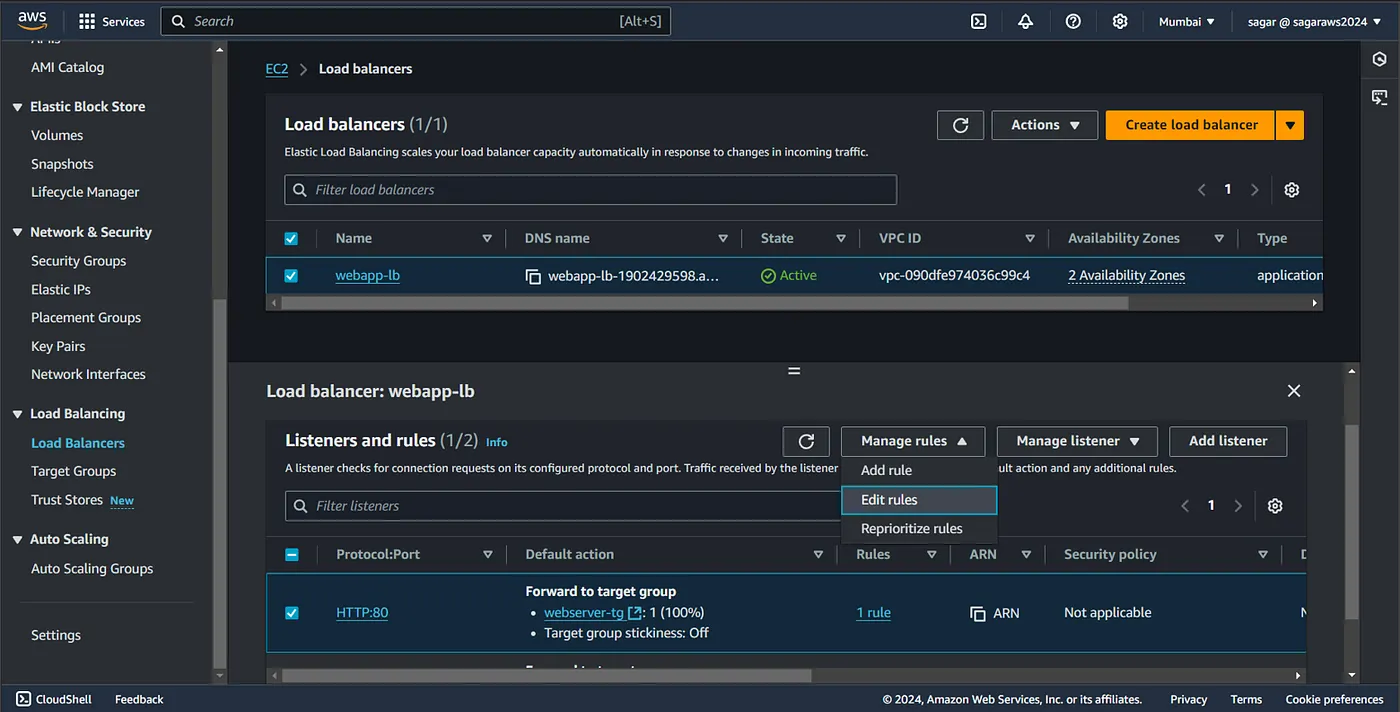Viewport: 1400px width, 712px height.
Task: Open the Mumbai region selector
Action: point(1187,21)
